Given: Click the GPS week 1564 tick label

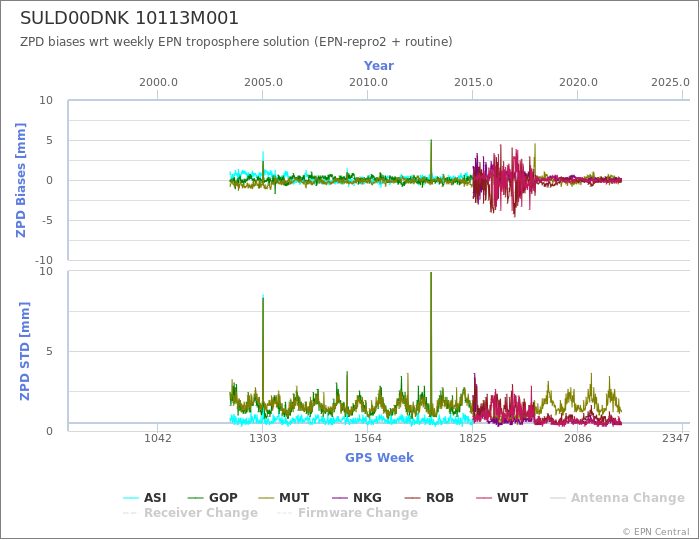Looking at the screenshot, I should point(367,438).
